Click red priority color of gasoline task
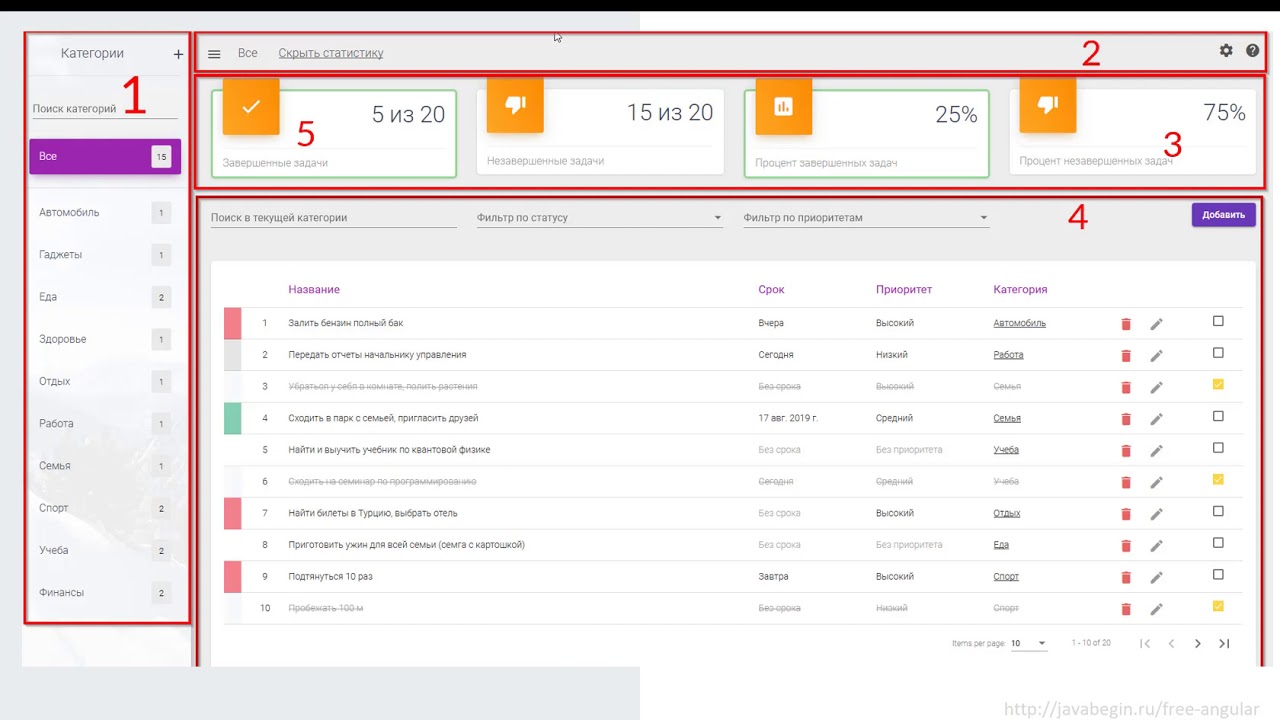The width and height of the screenshot is (1280, 720). [x=232, y=324]
